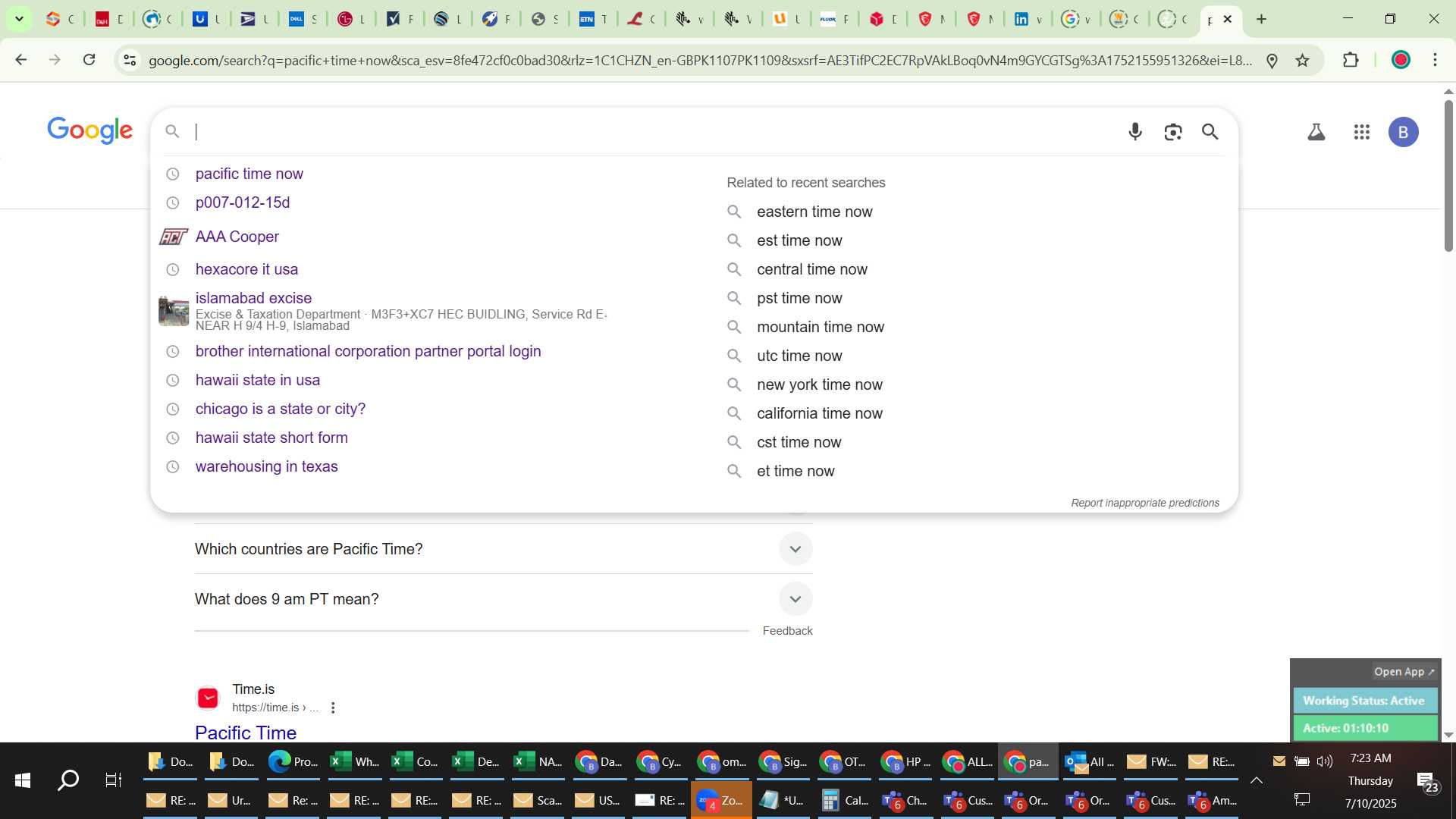This screenshot has height=819, width=1456.
Task: Bookmark this page with star icon
Action: [x=1303, y=61]
